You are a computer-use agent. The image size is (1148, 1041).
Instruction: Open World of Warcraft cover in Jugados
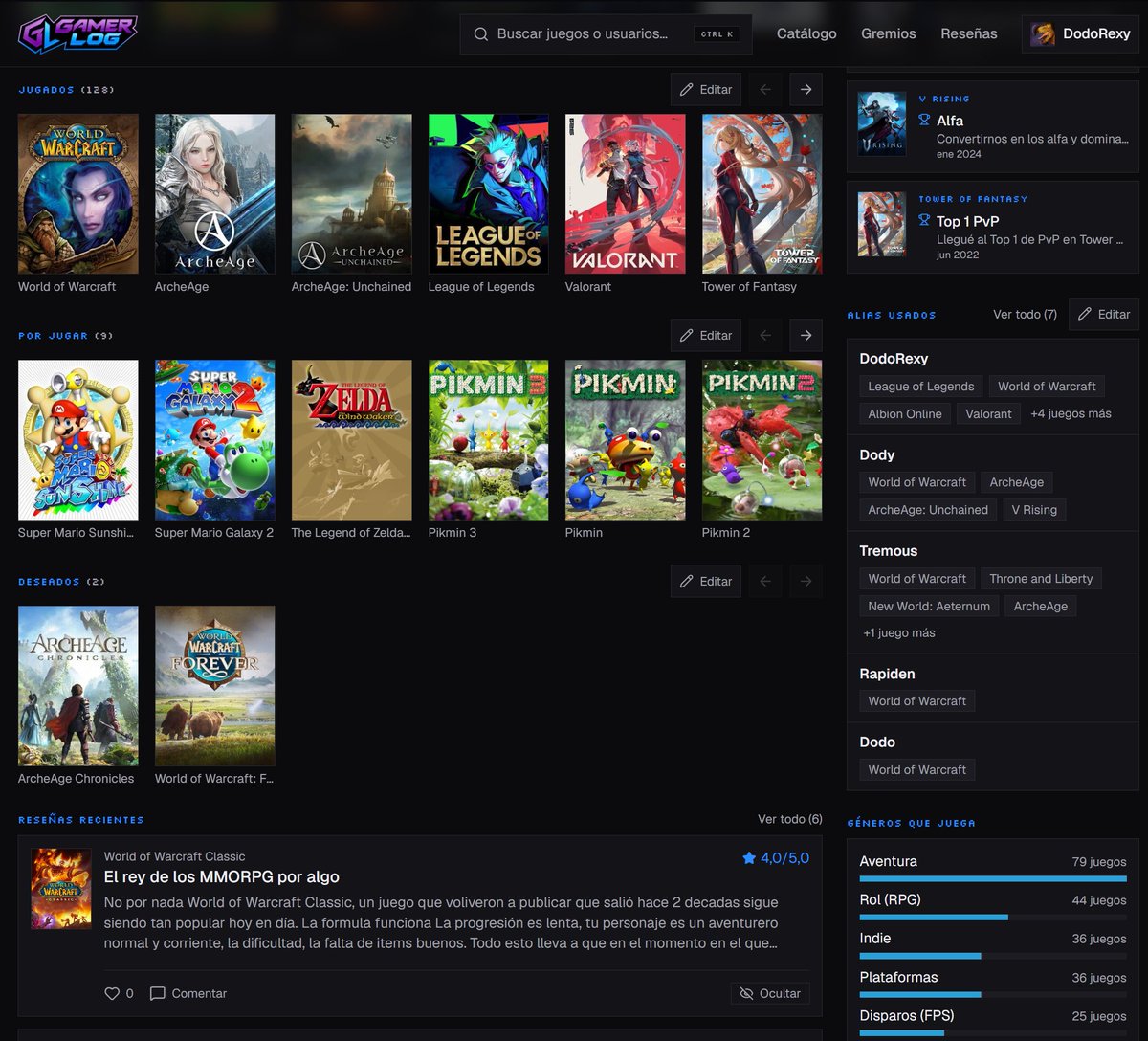coord(78,194)
